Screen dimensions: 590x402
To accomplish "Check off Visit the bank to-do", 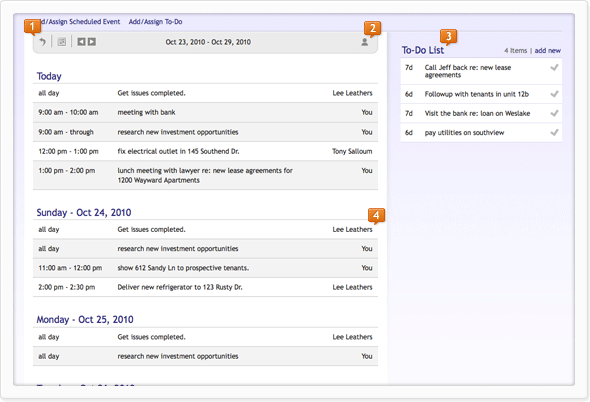I will point(554,113).
